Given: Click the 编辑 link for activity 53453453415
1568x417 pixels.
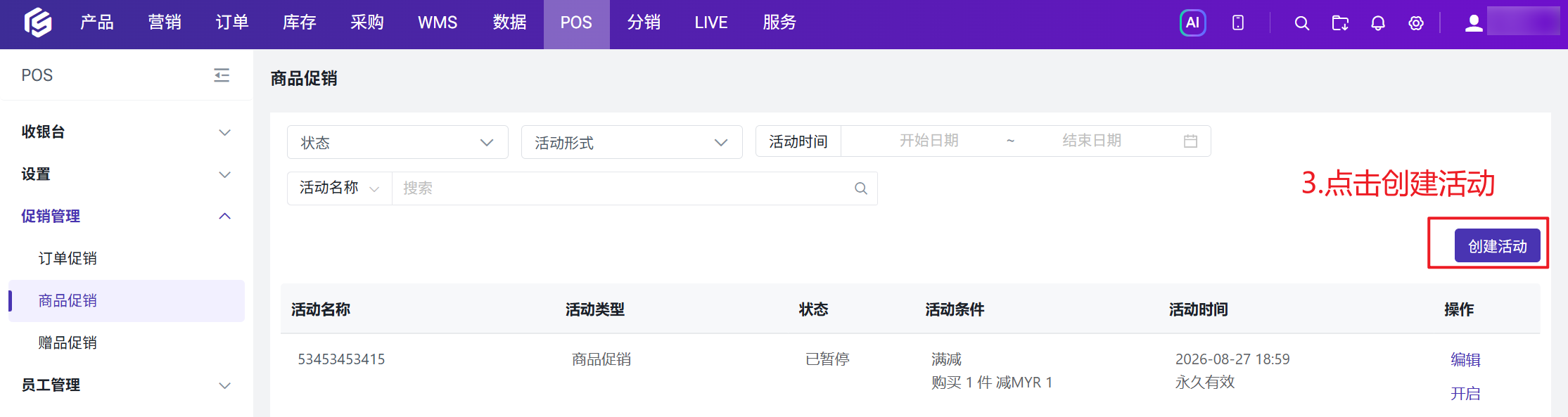Looking at the screenshot, I should click(x=1465, y=359).
